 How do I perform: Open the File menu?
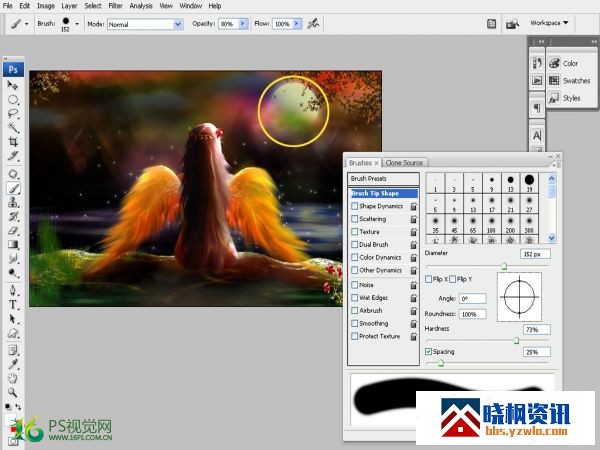point(8,6)
